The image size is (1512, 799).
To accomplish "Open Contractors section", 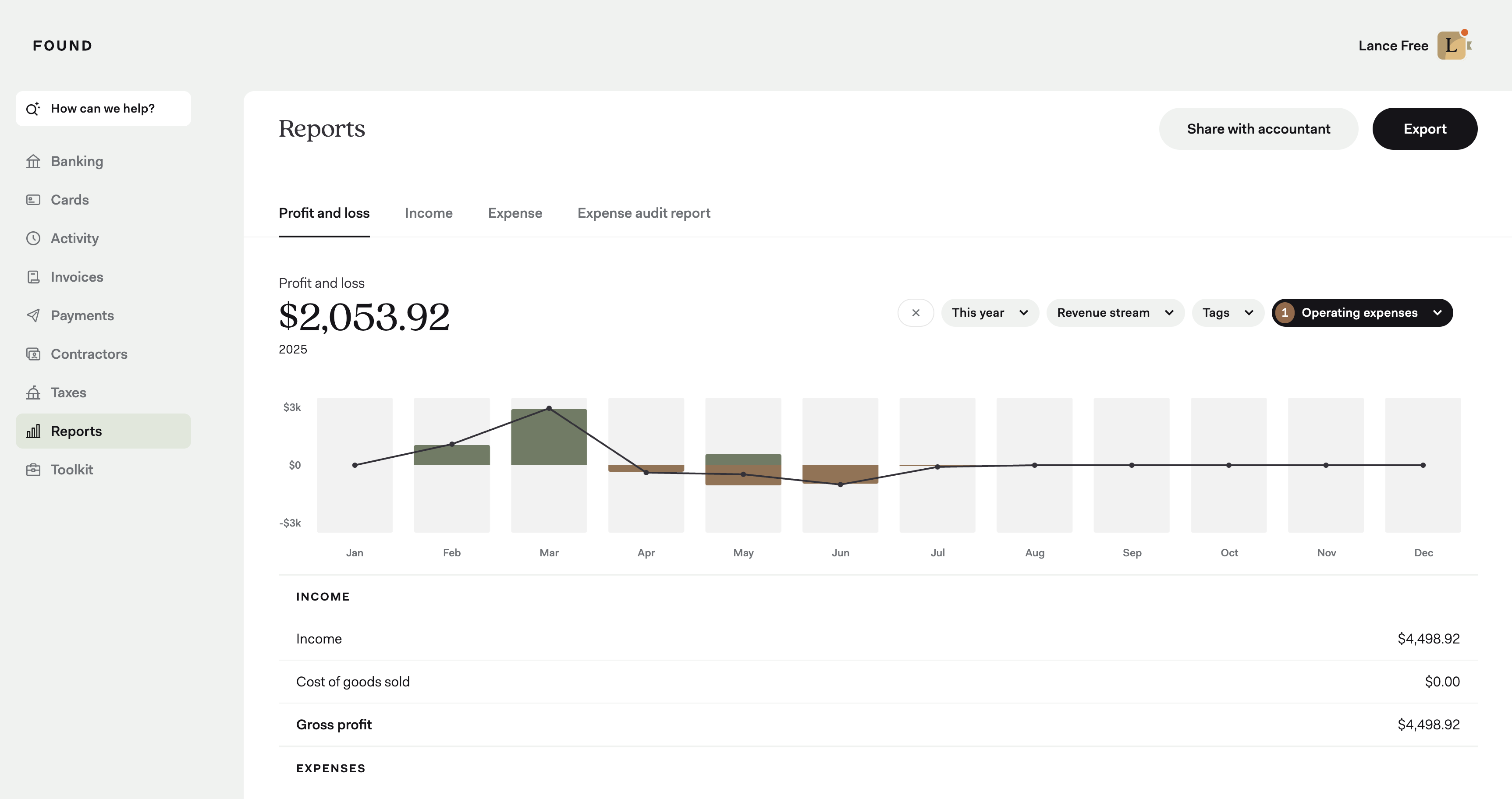I will point(103,354).
